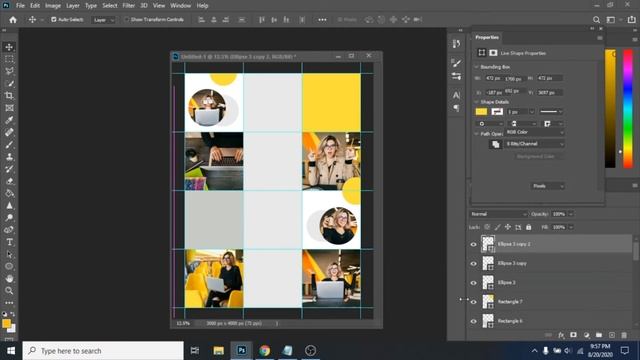This screenshot has width=640, height=360.
Task: Click the yellow shape fill swatch
Action: (x=481, y=112)
